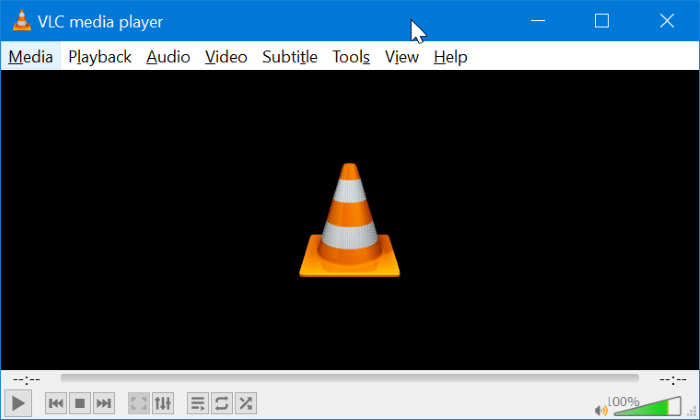The image size is (700, 420).
Task: Mute audio via speaker icon
Action: tap(601, 410)
